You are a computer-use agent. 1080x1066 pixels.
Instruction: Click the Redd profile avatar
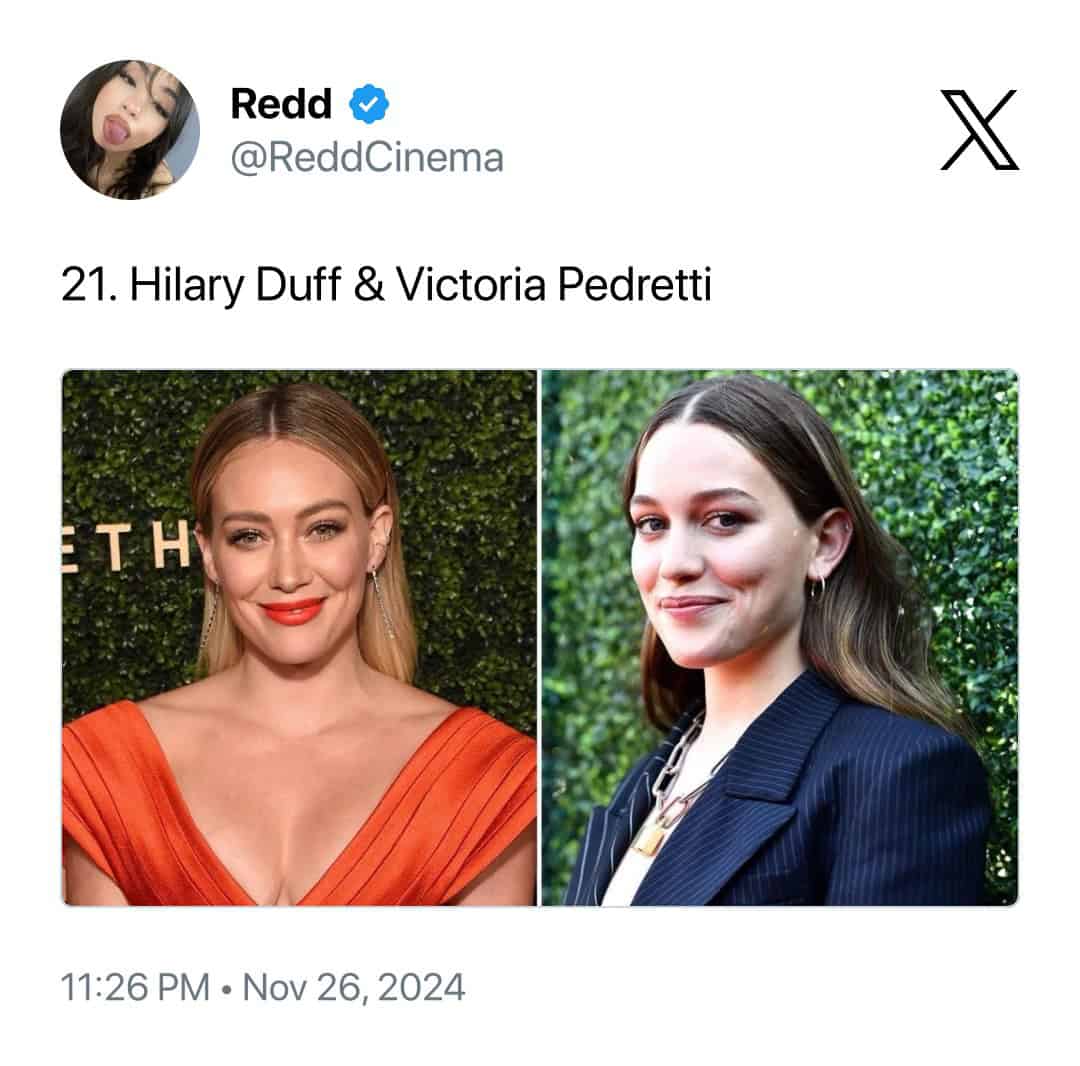coord(130,130)
